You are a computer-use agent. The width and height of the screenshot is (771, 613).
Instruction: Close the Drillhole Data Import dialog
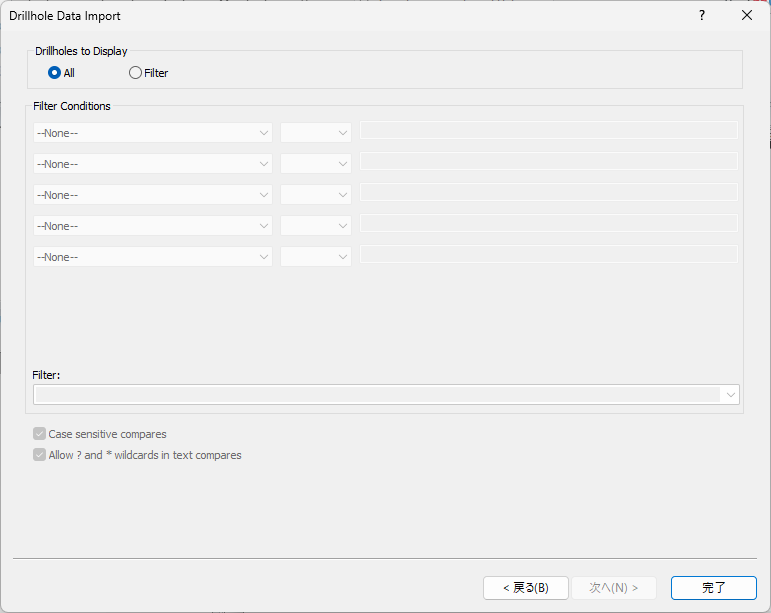coord(746,16)
